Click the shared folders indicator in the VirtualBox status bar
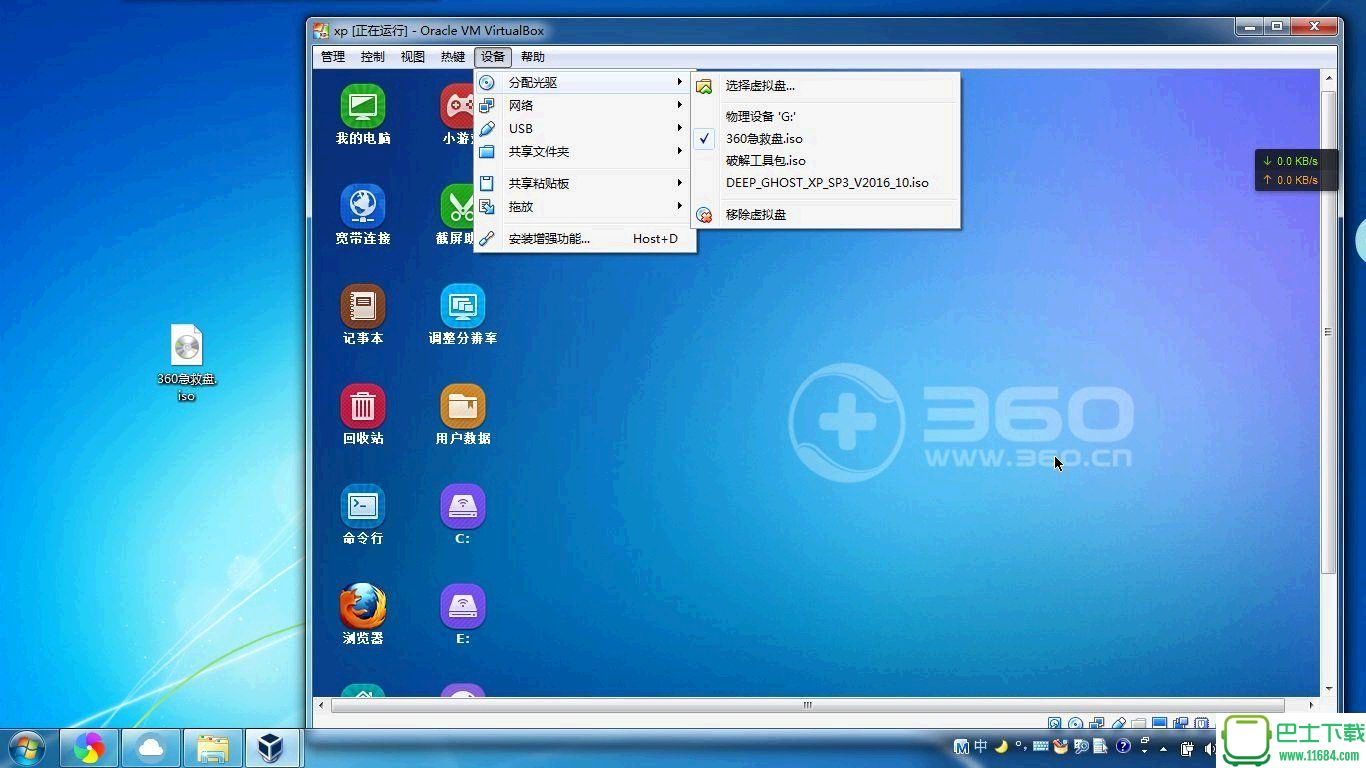The image size is (1366, 768). pos(1139,723)
